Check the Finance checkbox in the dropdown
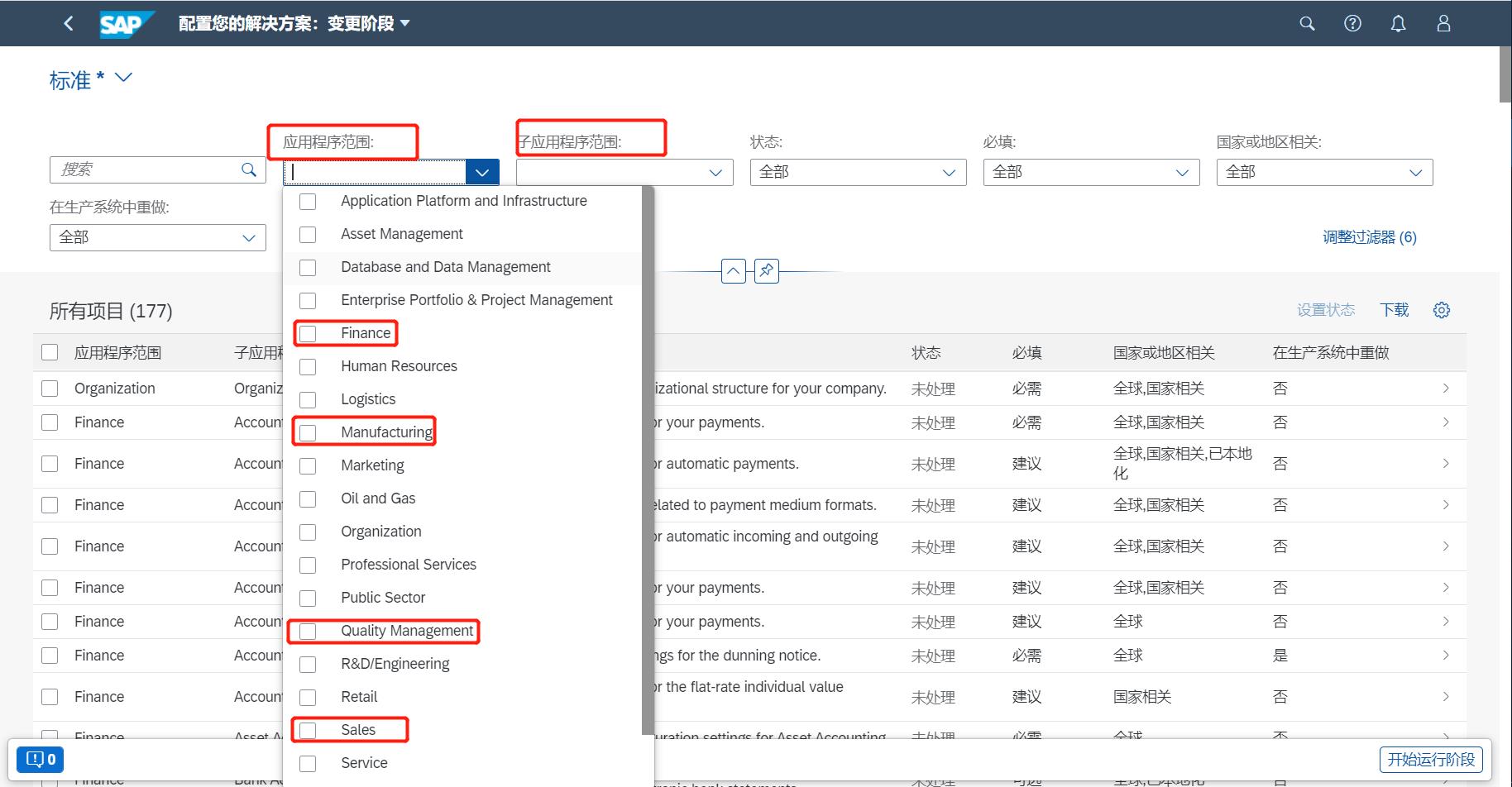This screenshot has width=1512, height=787. pos(309,333)
